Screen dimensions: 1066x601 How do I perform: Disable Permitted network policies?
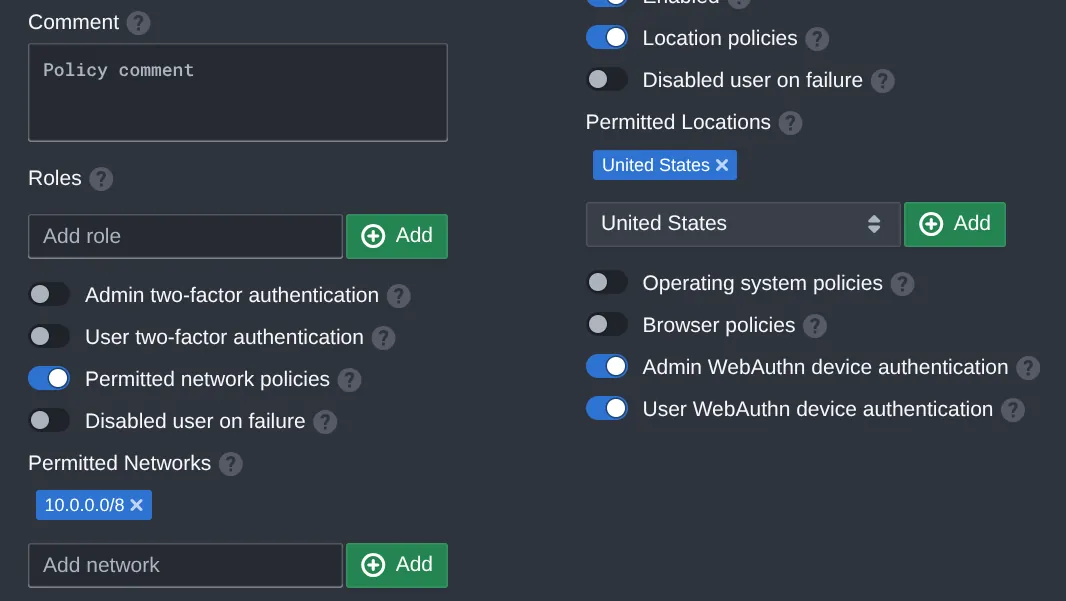[x=49, y=379]
